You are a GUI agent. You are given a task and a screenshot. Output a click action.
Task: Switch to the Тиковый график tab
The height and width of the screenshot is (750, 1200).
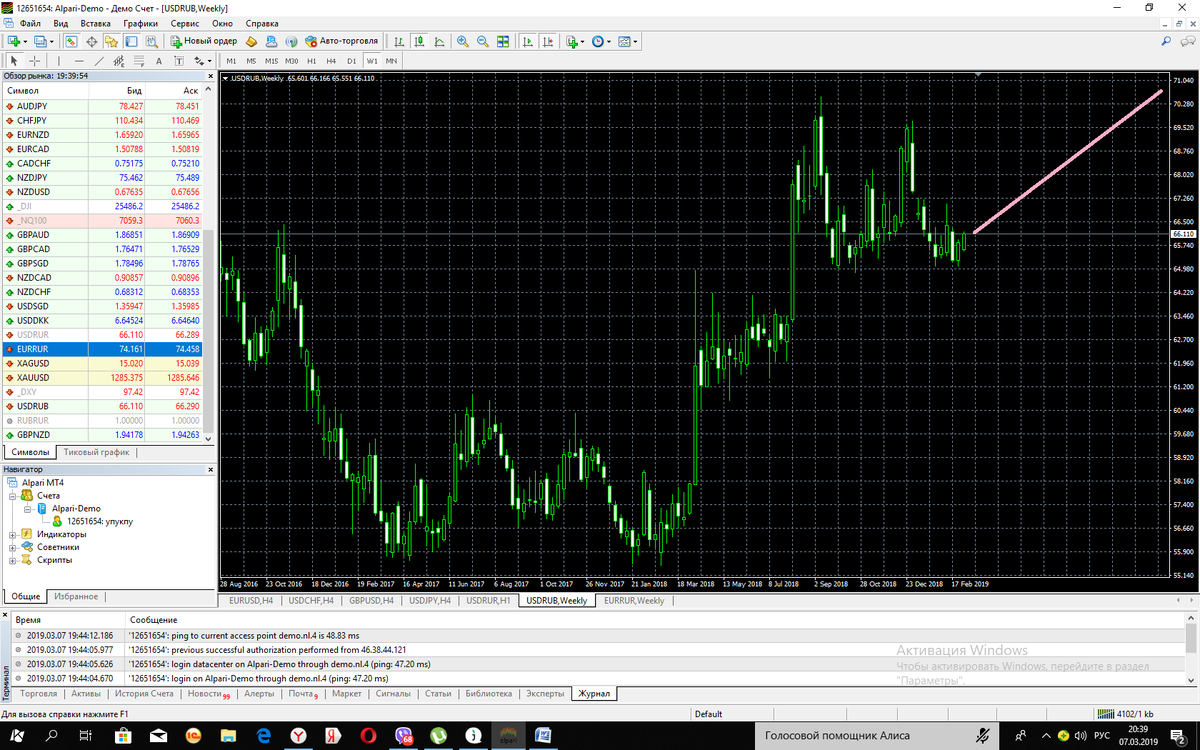(96, 452)
